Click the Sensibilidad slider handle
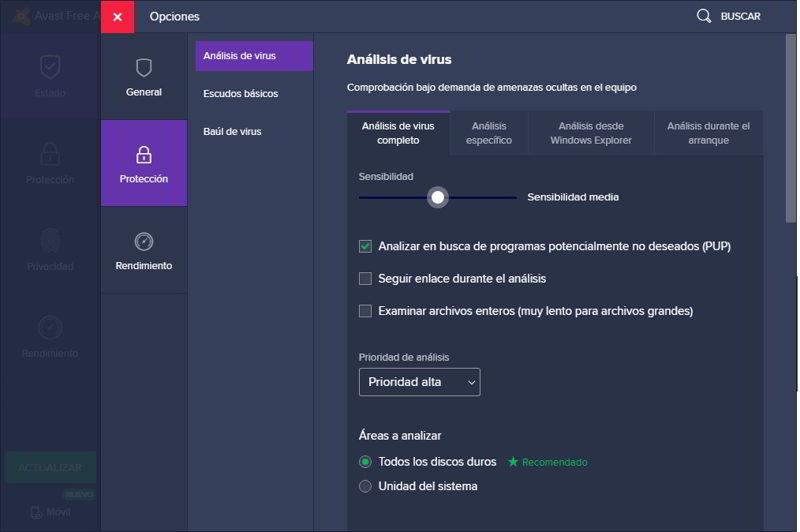This screenshot has height=532, width=800. 438,197
